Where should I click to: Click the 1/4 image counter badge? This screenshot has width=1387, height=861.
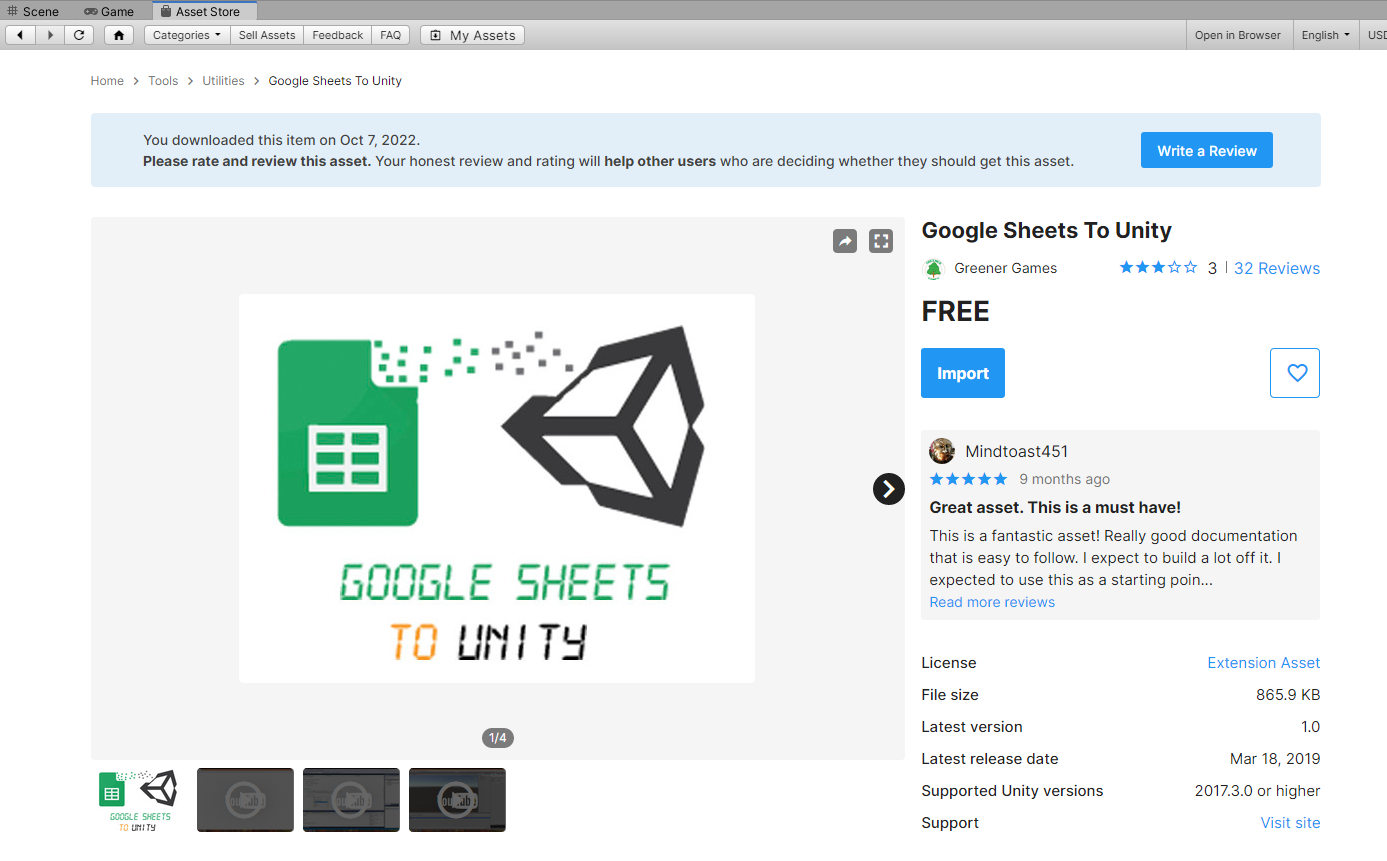(x=498, y=738)
